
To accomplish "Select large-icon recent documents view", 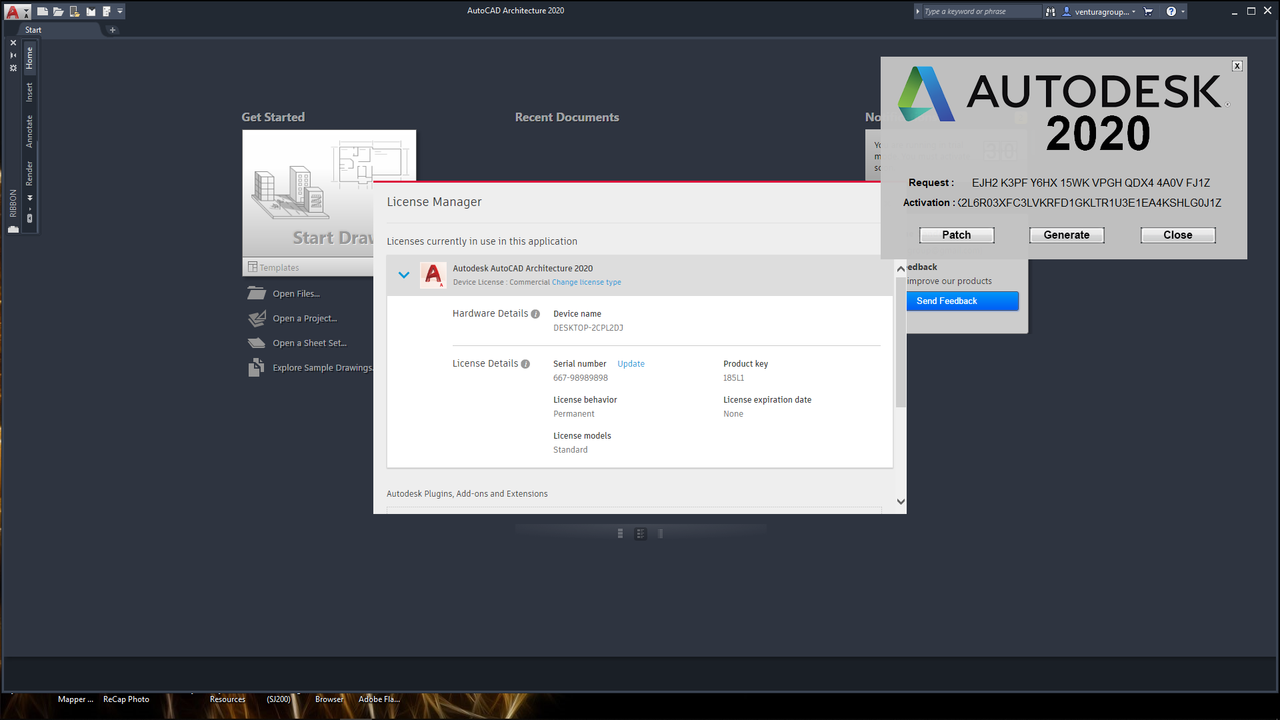I will (621, 533).
